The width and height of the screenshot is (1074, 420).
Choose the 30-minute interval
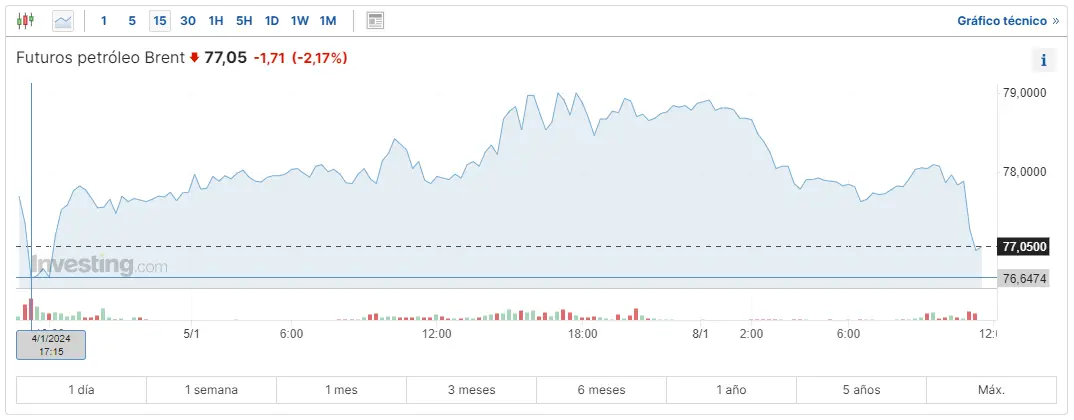pyautogui.click(x=188, y=20)
